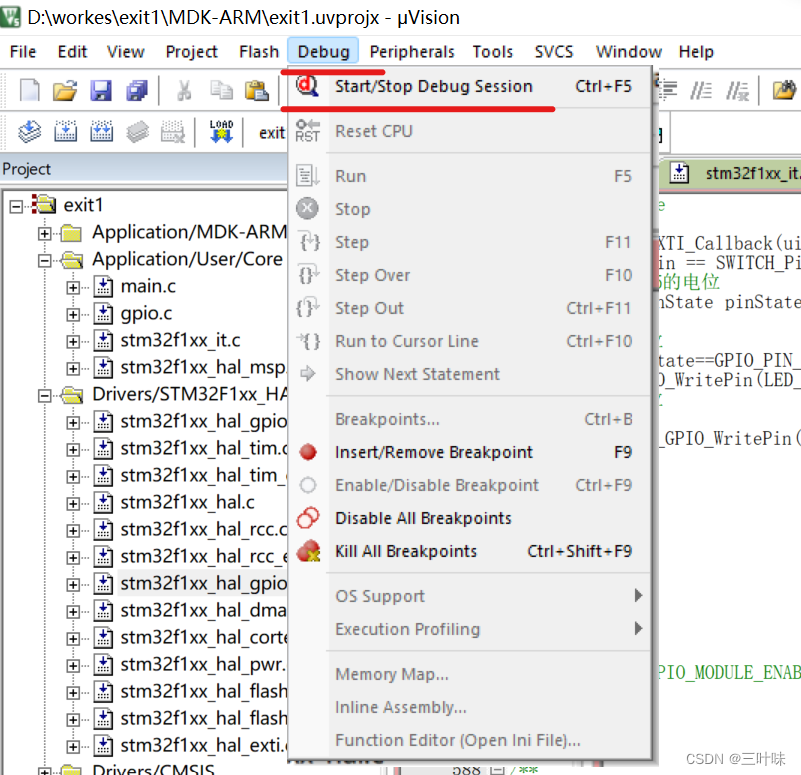Click the Project panel header
The height and width of the screenshot is (775, 801).
144,169
